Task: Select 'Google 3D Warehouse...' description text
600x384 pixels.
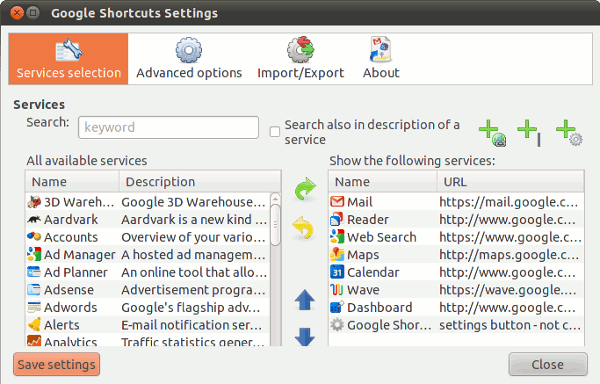Action: (x=194, y=202)
